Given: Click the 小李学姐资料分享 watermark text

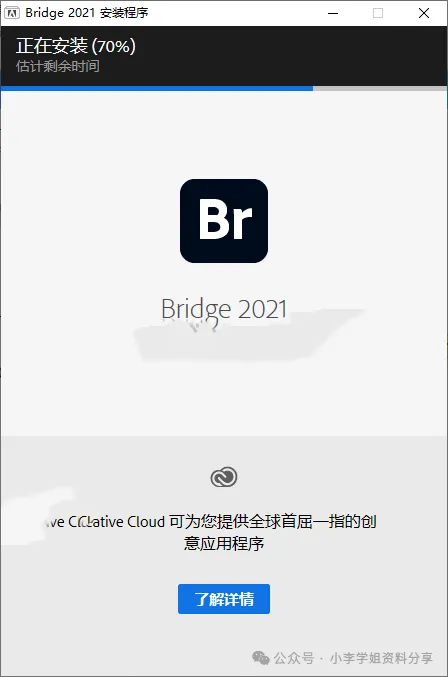Looking at the screenshot, I should [x=381, y=658].
